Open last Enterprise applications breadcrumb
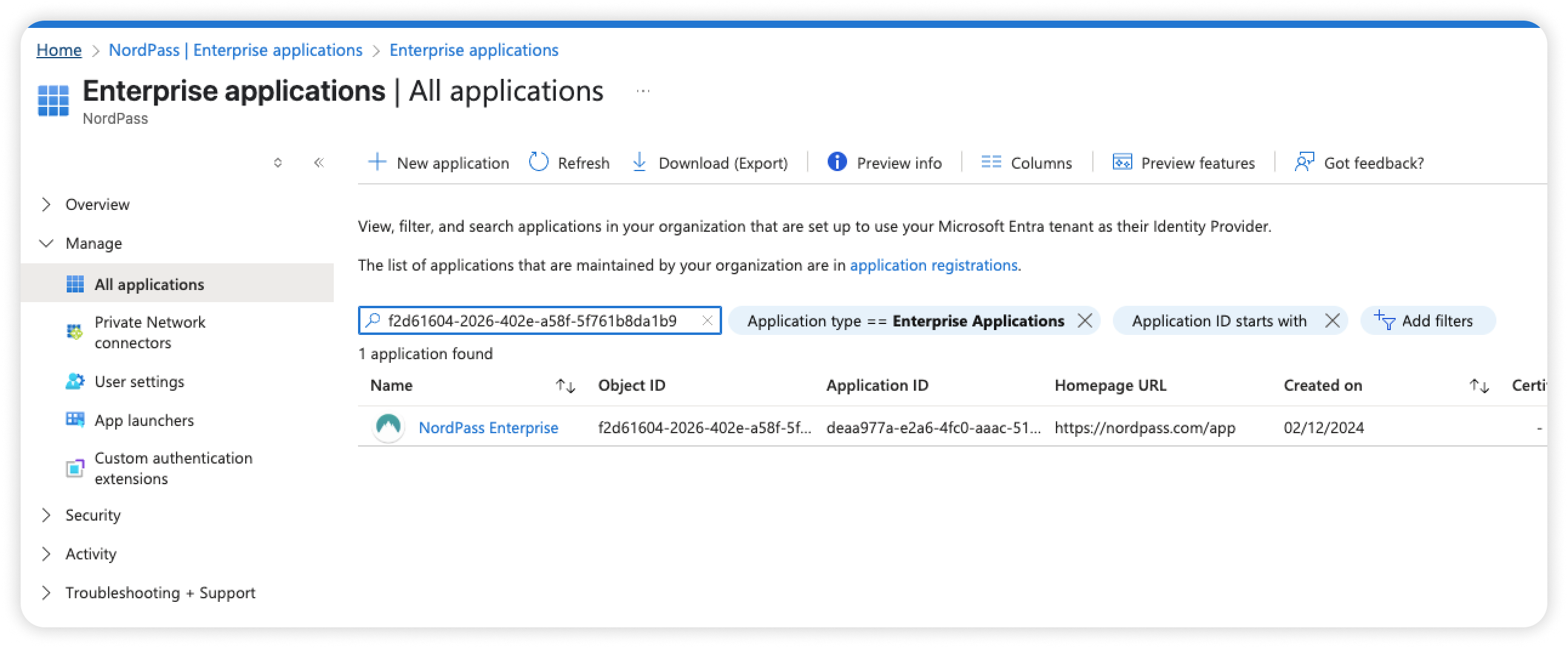 point(473,50)
